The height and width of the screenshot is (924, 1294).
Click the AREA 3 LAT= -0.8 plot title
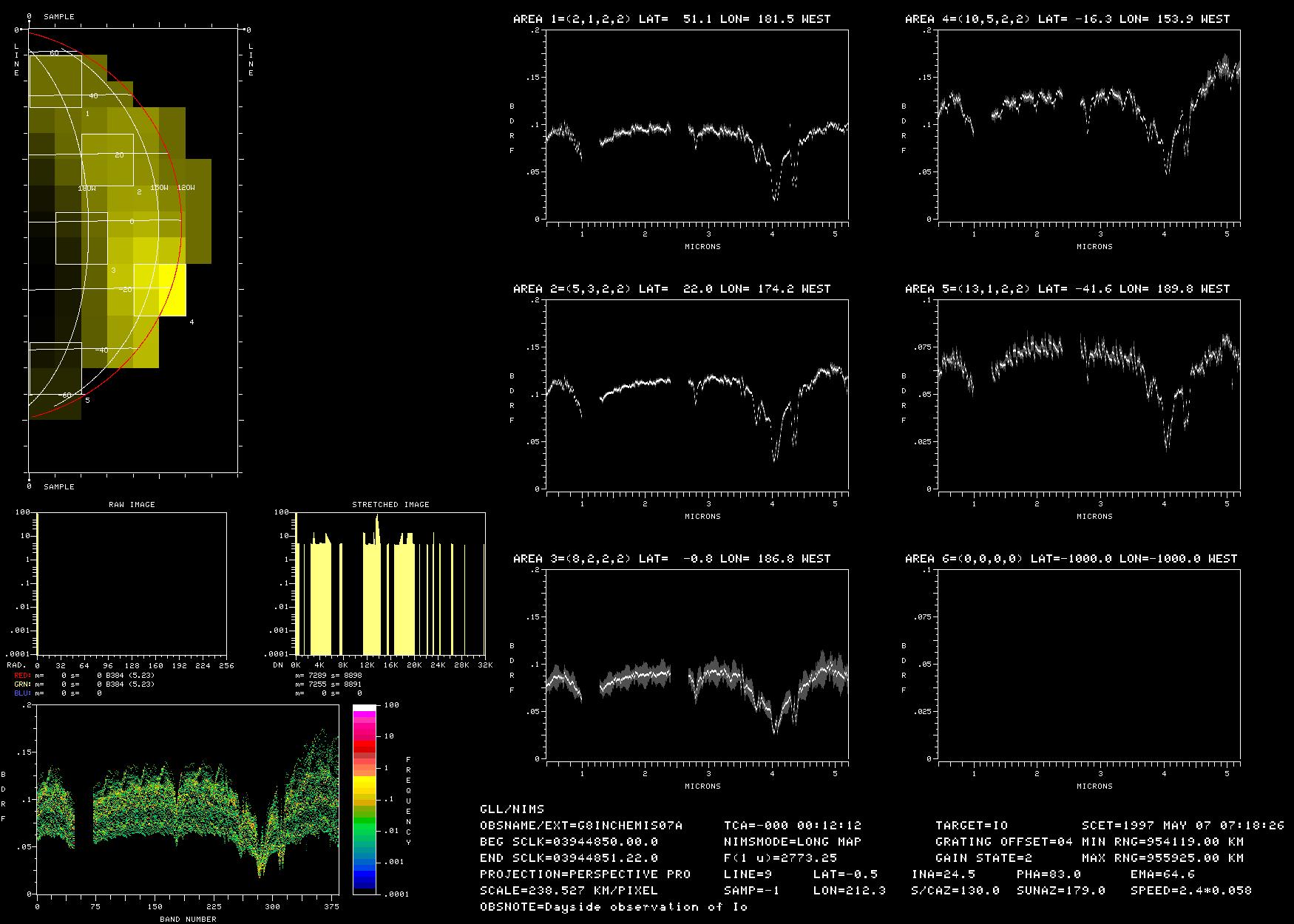pos(671,559)
